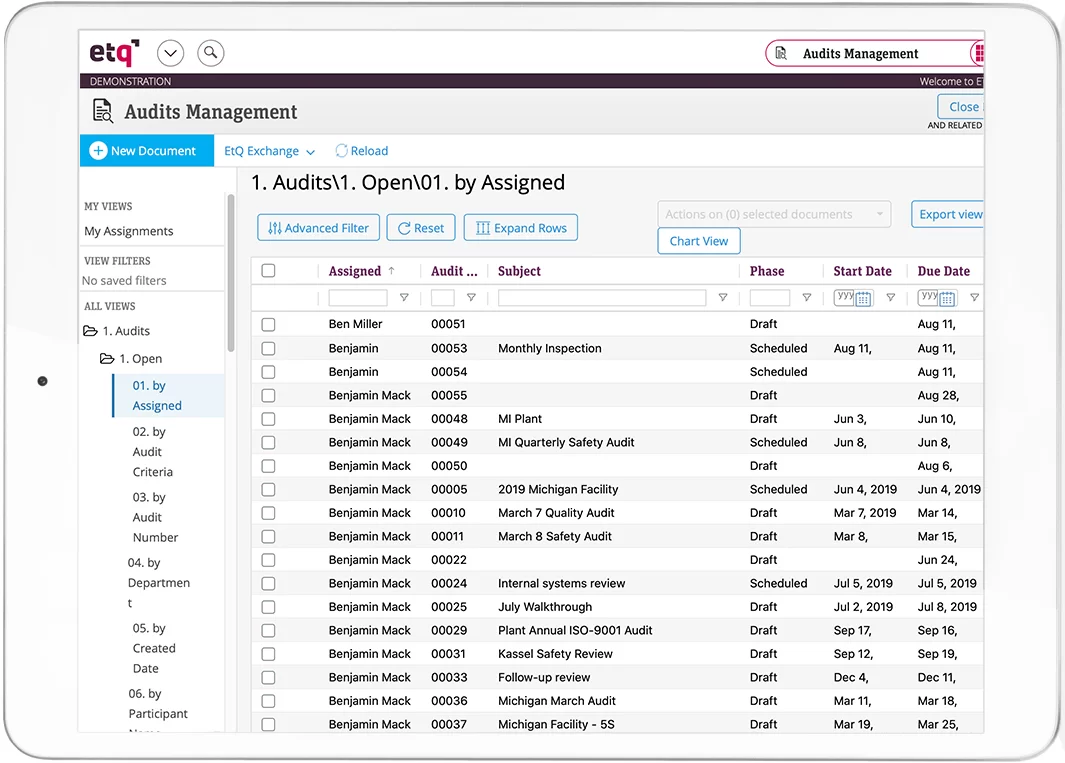The width and height of the screenshot is (1065, 763).
Task: Collapse the 1. Audits folder in sidebar
Action: point(91,331)
